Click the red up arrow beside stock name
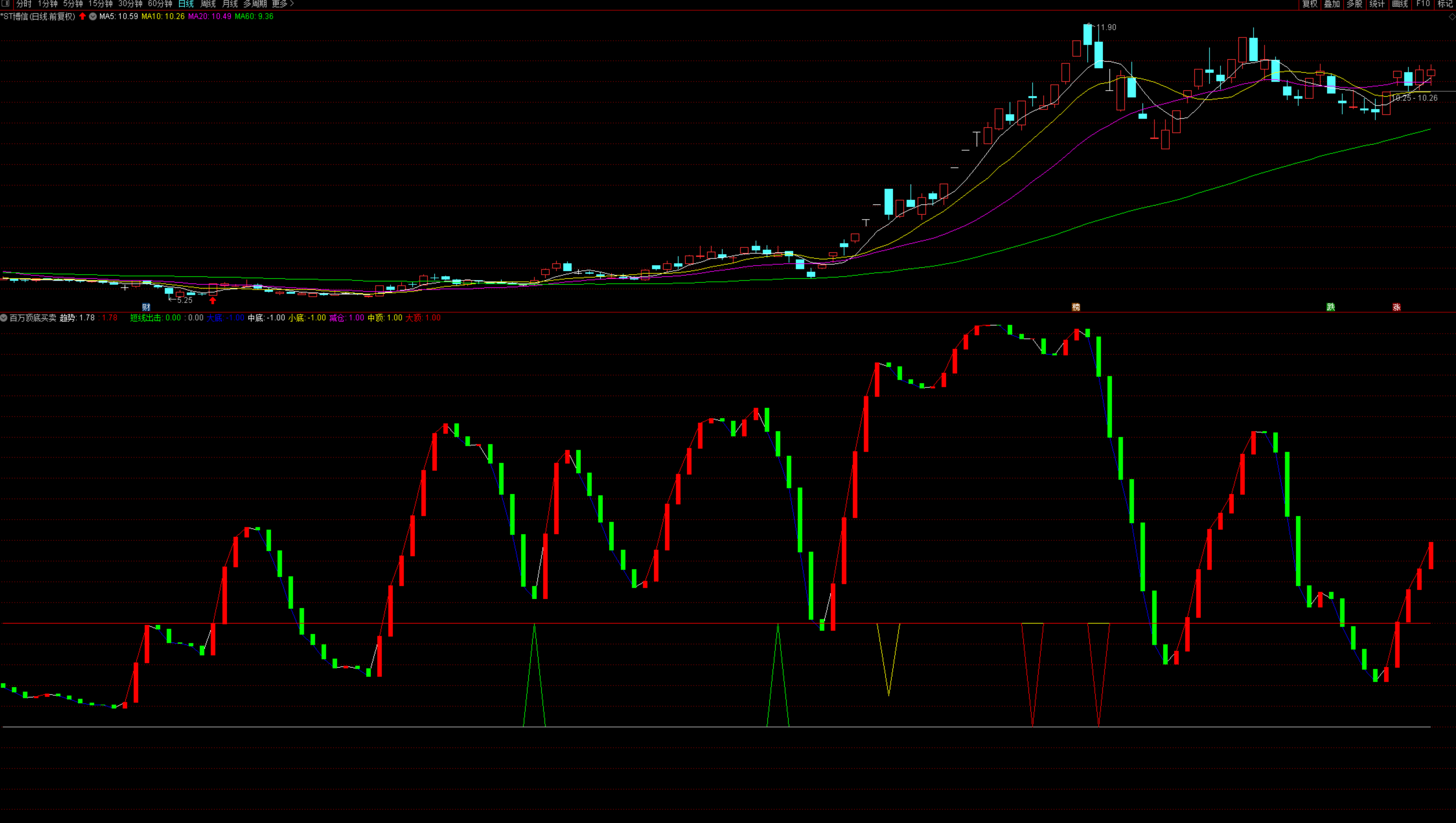Screen dimensions: 1456x823 (x=82, y=16)
